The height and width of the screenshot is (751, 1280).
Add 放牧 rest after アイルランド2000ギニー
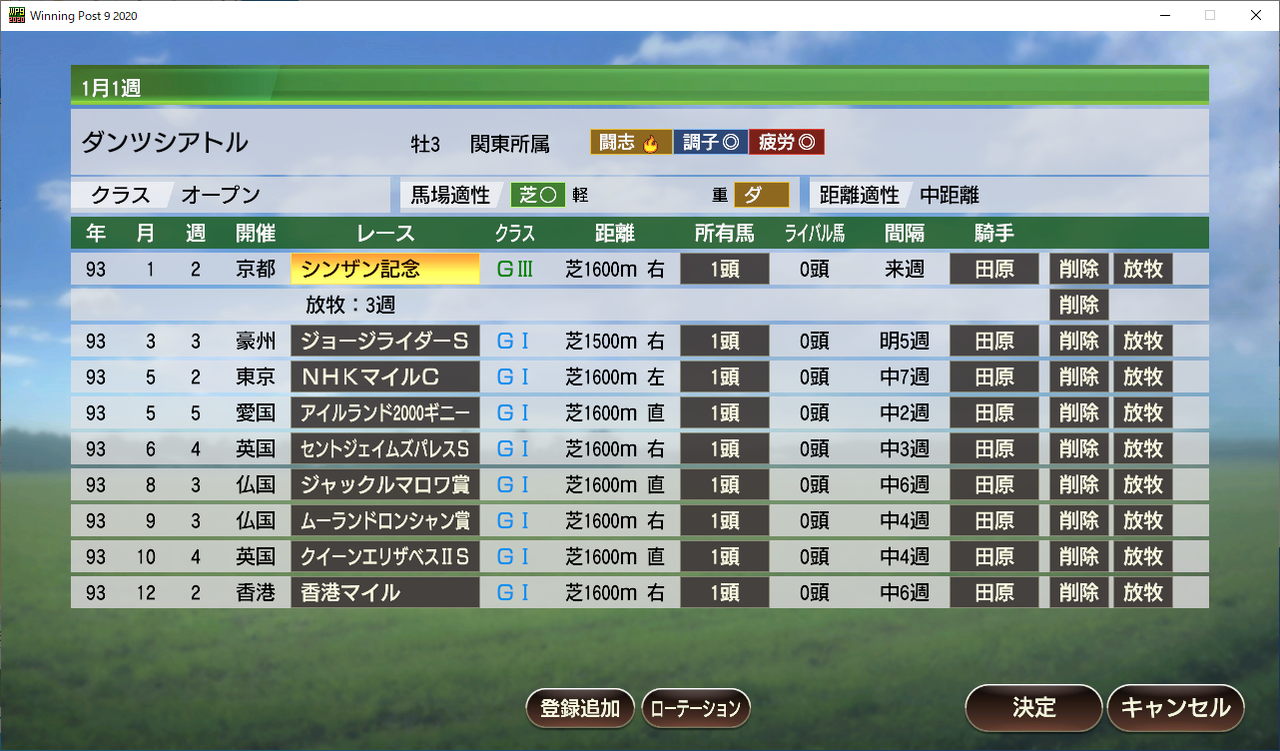[1143, 413]
